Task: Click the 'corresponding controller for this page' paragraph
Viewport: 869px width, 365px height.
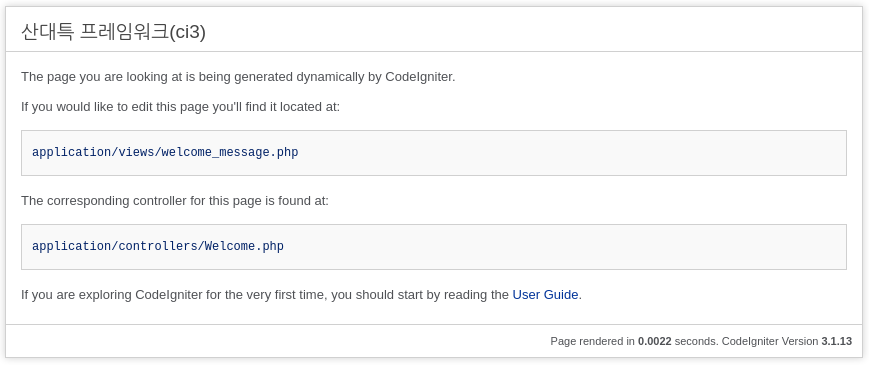Action: coord(175,201)
